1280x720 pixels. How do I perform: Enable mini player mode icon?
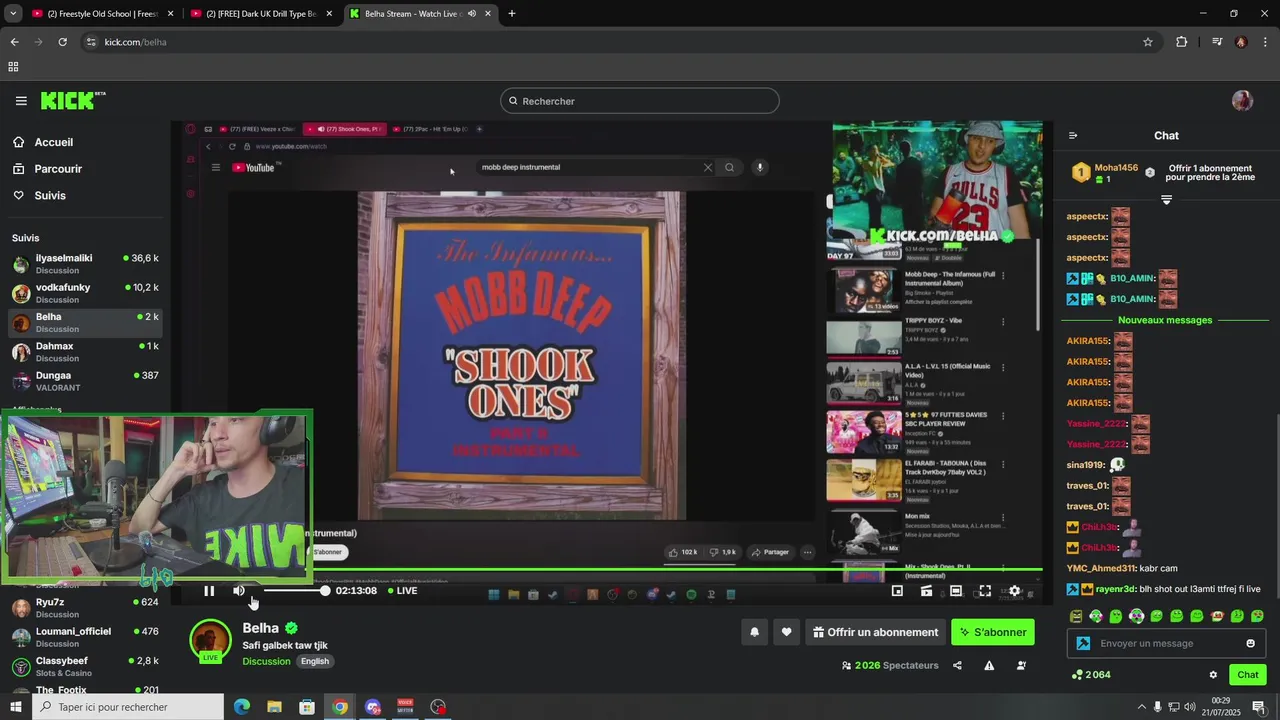897,591
